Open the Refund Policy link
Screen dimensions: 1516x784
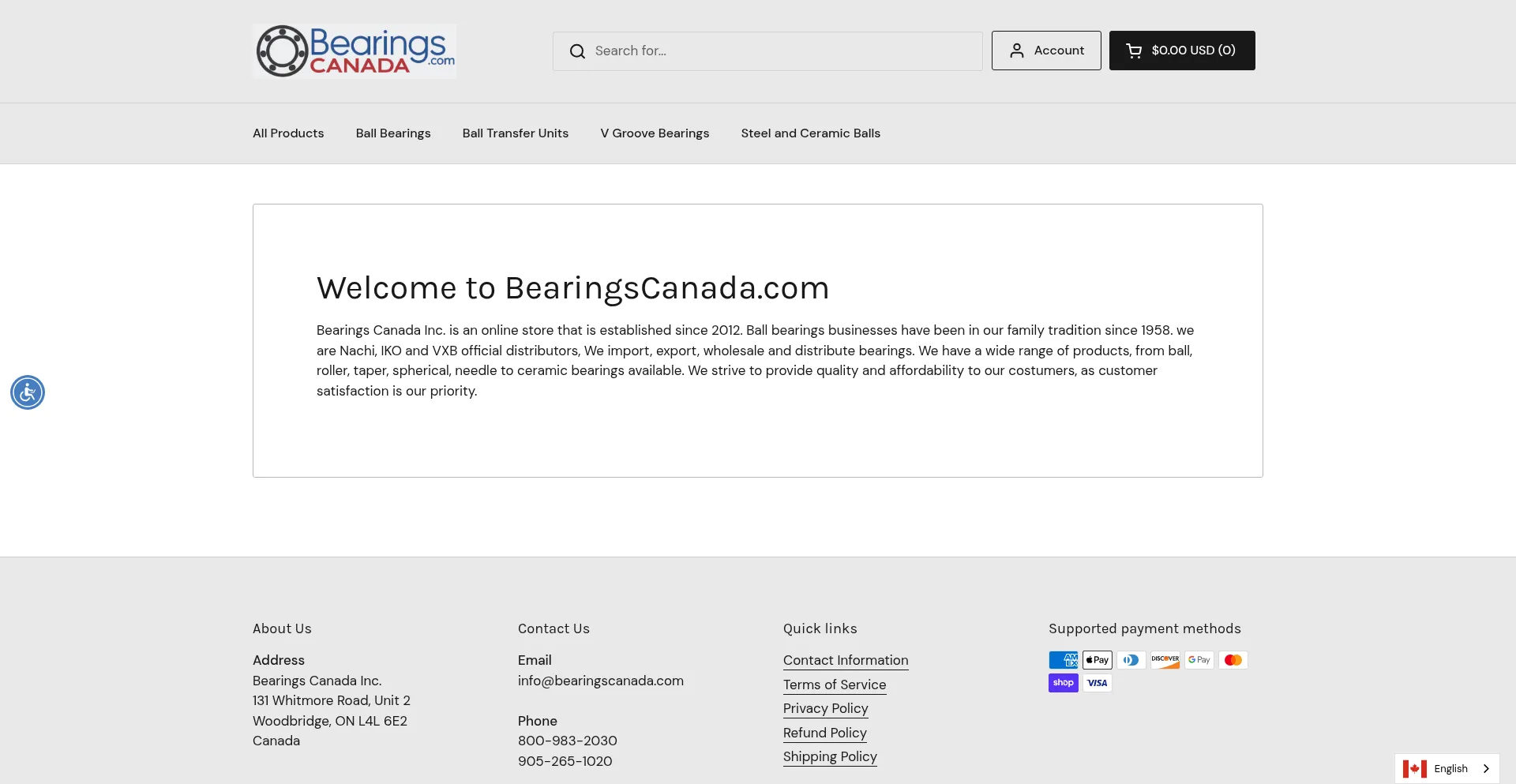[824, 733]
